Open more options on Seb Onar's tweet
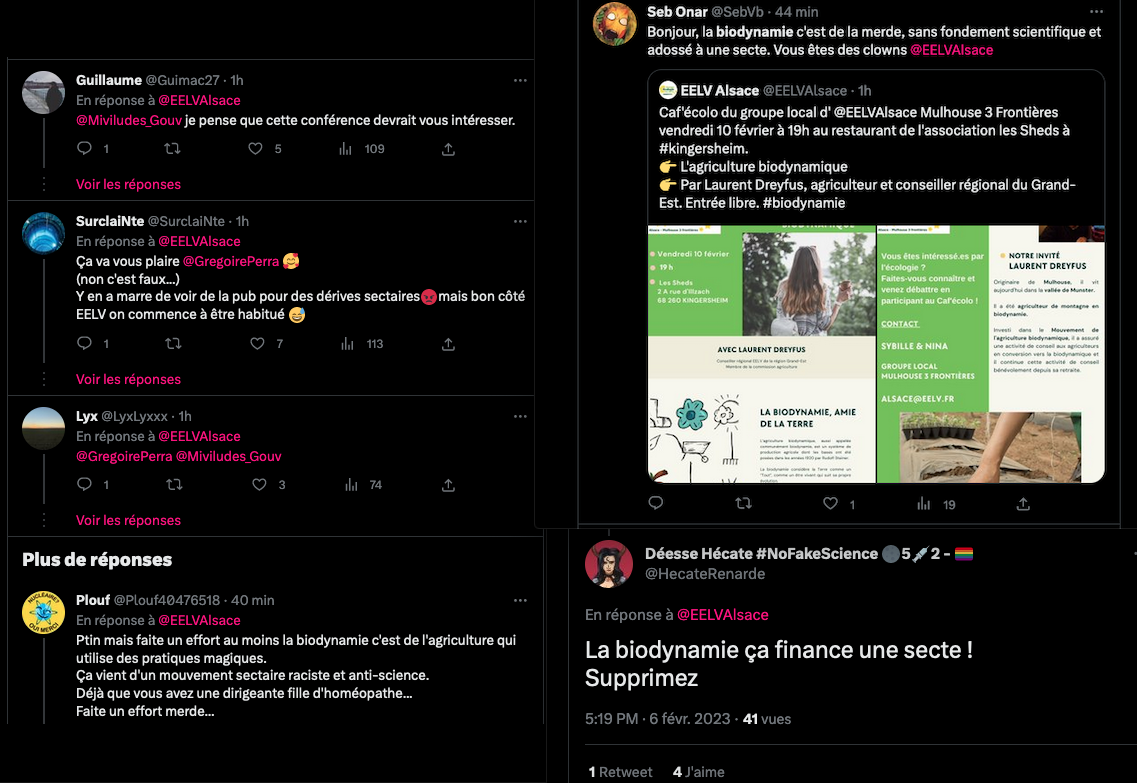Screen dimensions: 1137x783 1096,12
